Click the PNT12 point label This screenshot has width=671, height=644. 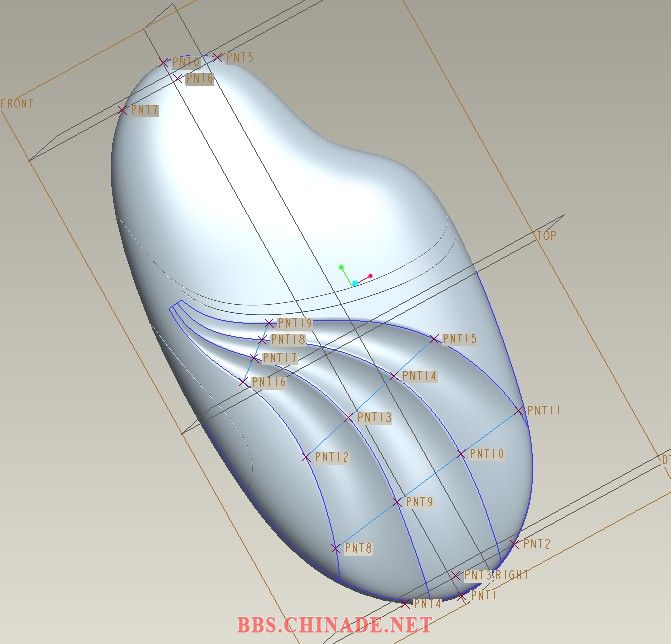pyautogui.click(x=332, y=457)
